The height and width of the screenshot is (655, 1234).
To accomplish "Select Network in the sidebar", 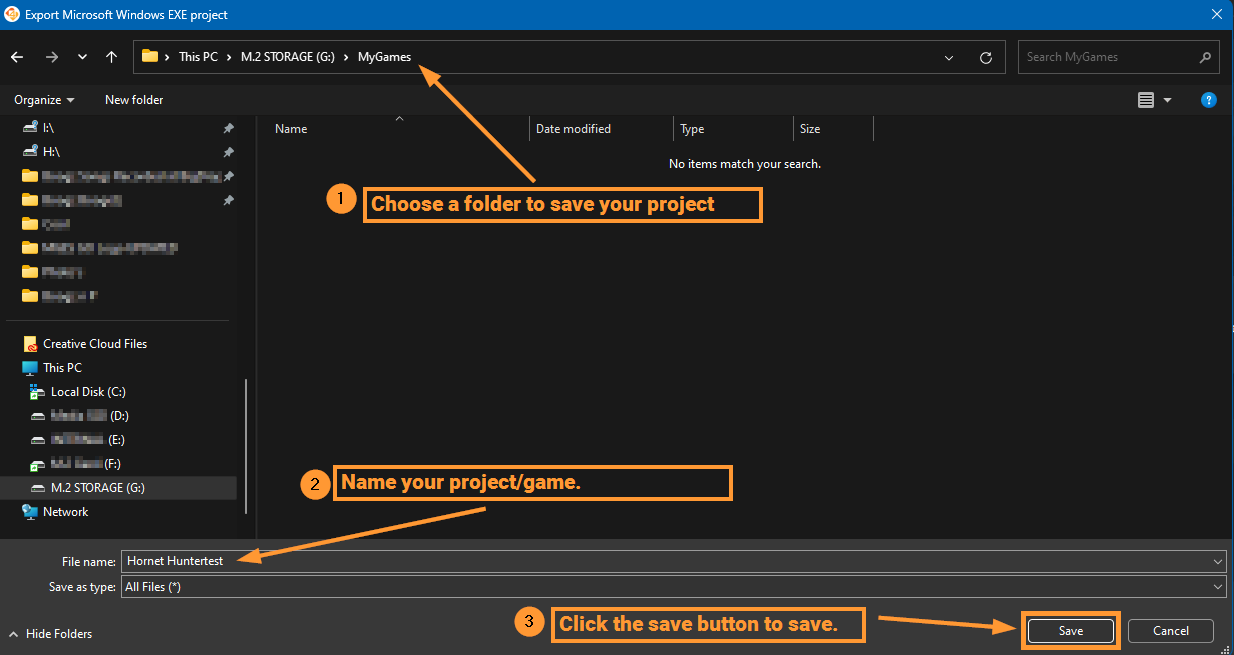I will pyautogui.click(x=65, y=511).
